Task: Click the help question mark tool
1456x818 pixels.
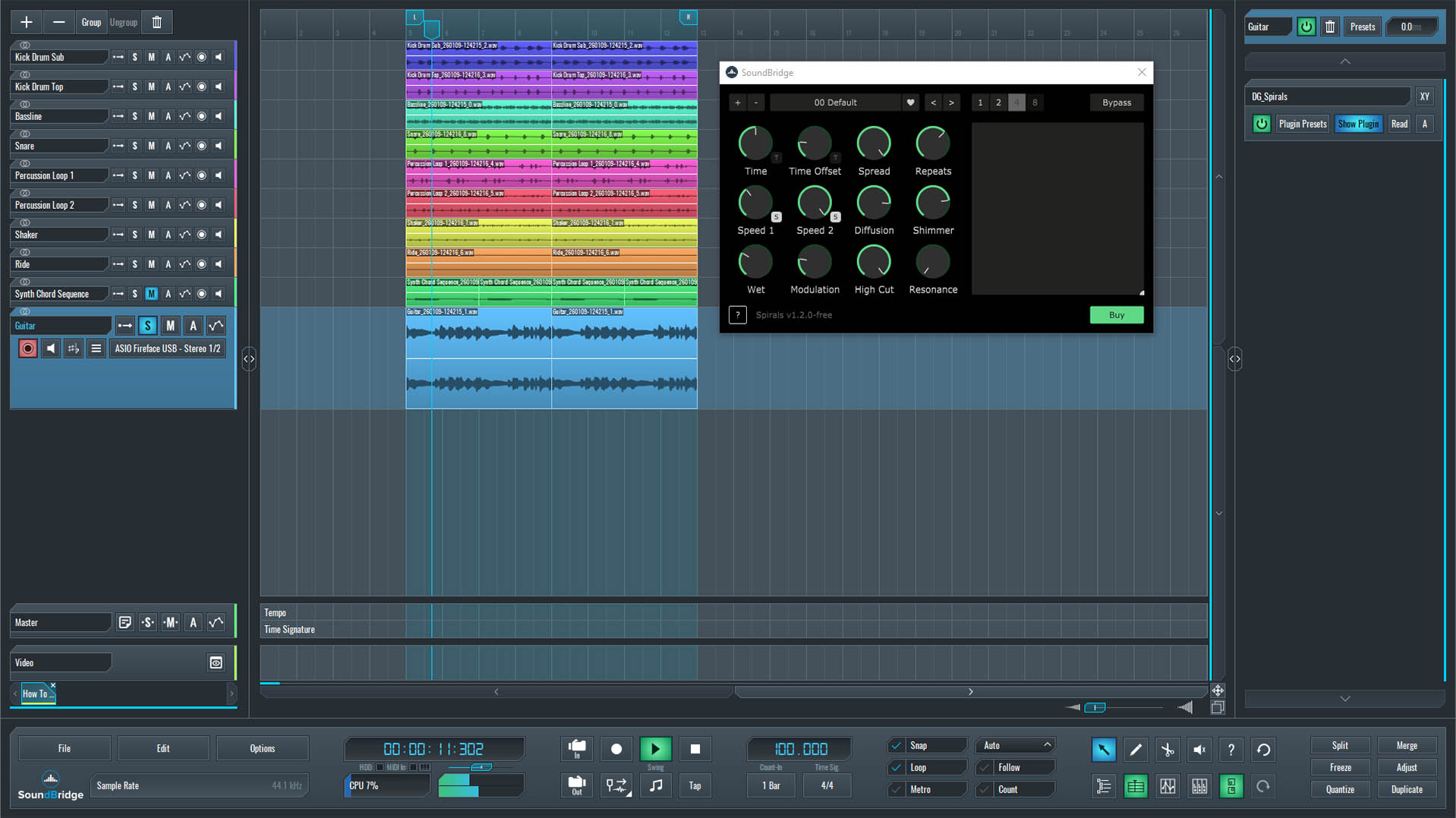Action: (1231, 750)
